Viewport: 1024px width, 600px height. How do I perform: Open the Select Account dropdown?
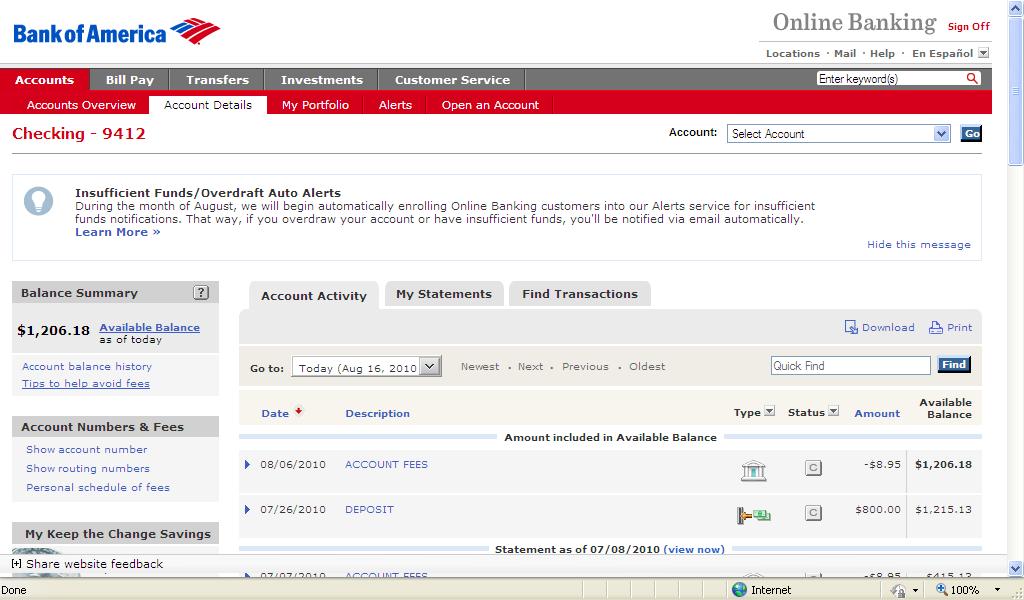click(x=838, y=134)
